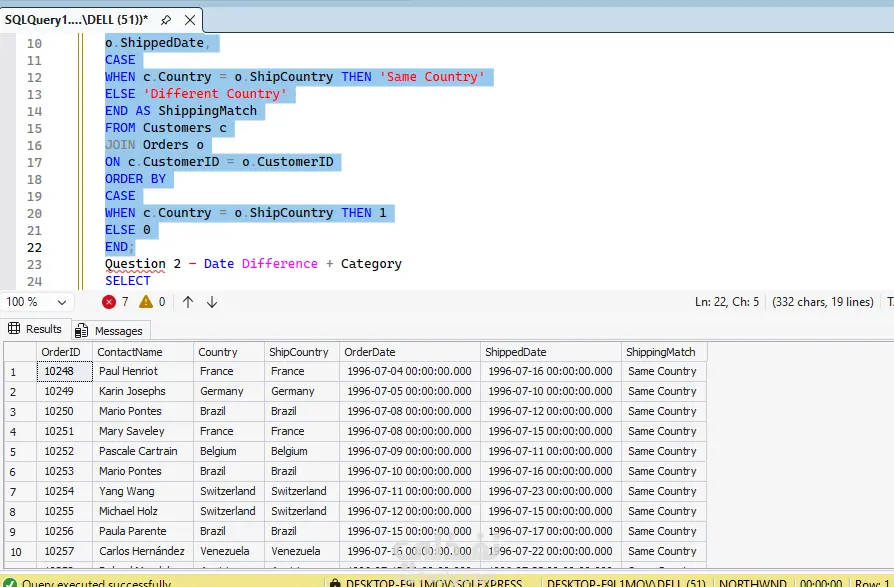The image size is (894, 587).
Task: Switch to the Messages tab
Action: click(x=118, y=331)
